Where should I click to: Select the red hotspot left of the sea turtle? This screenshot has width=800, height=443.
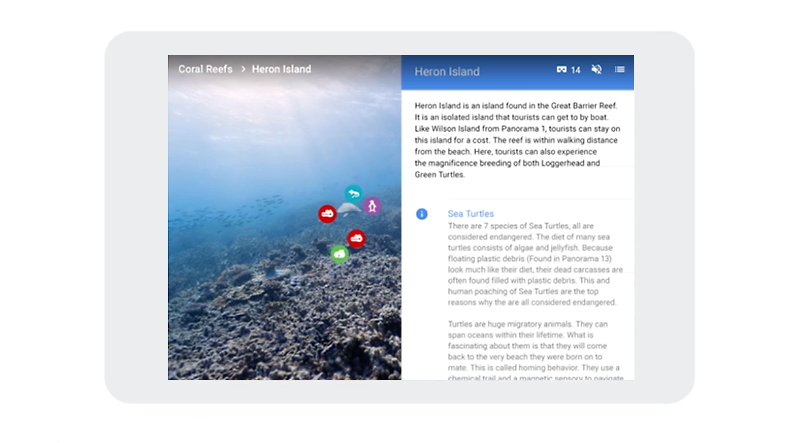pyautogui.click(x=327, y=213)
